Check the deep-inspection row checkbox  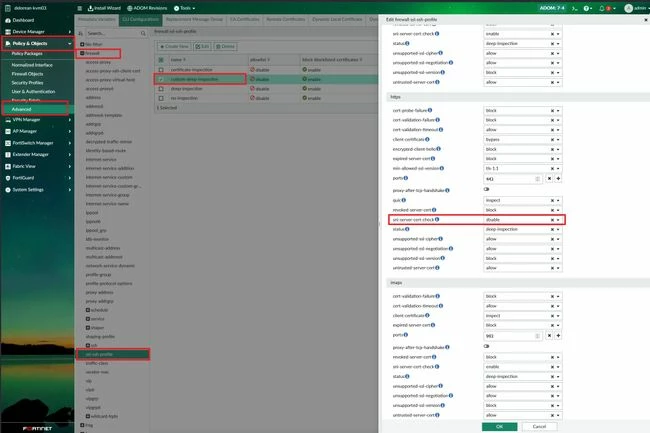(161, 89)
